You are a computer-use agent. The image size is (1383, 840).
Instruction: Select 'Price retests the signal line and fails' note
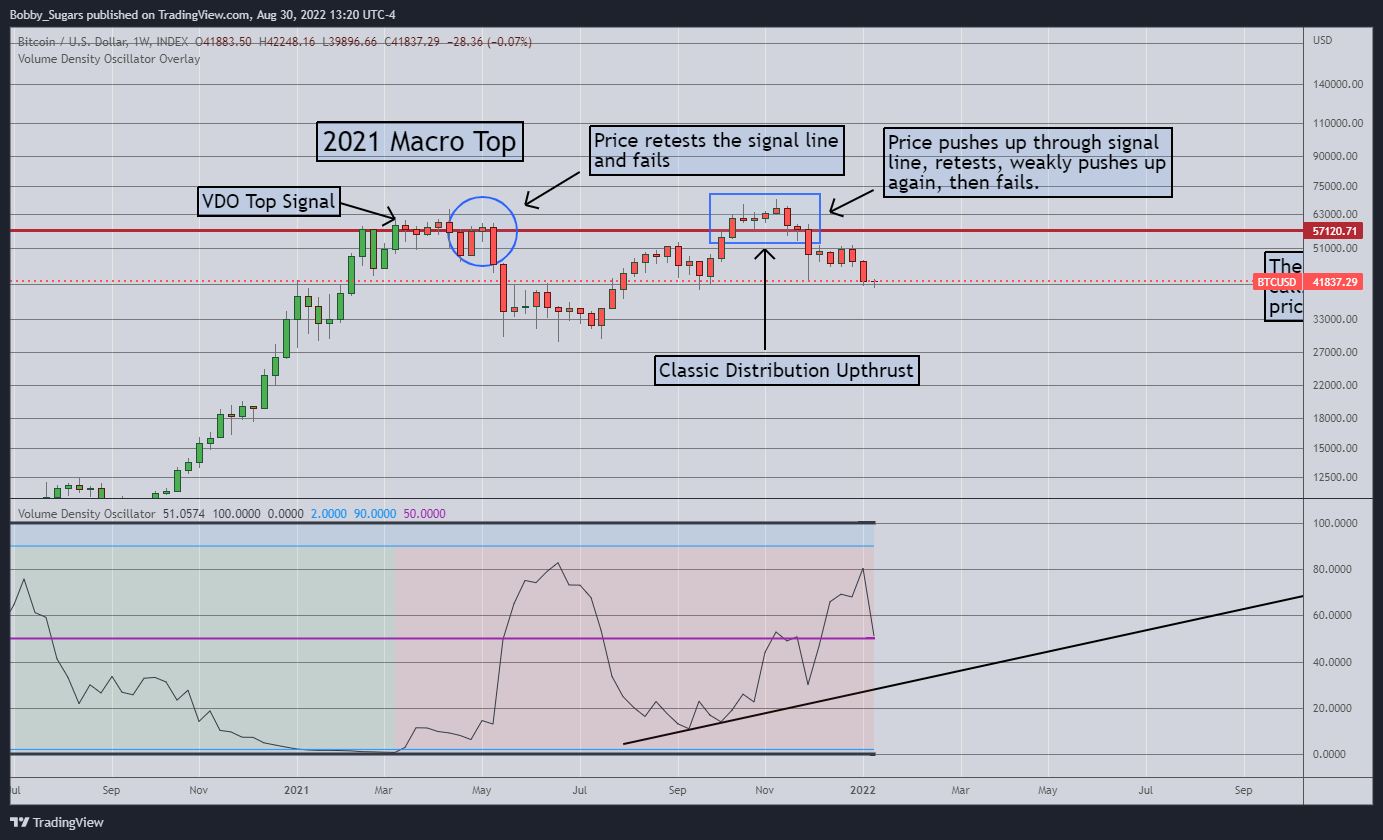coord(716,149)
